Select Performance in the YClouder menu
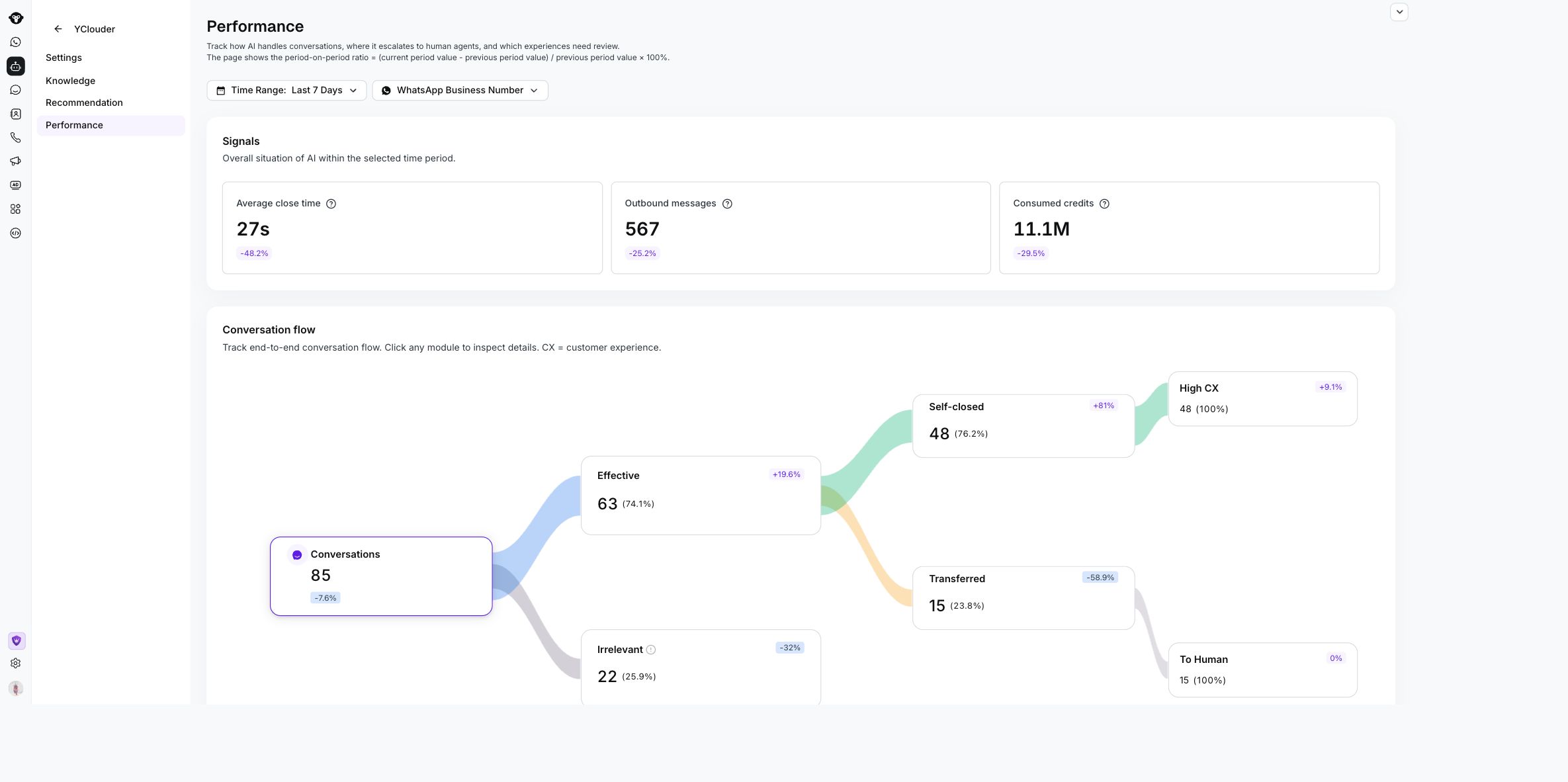The height and width of the screenshot is (782, 1568). 111,125
